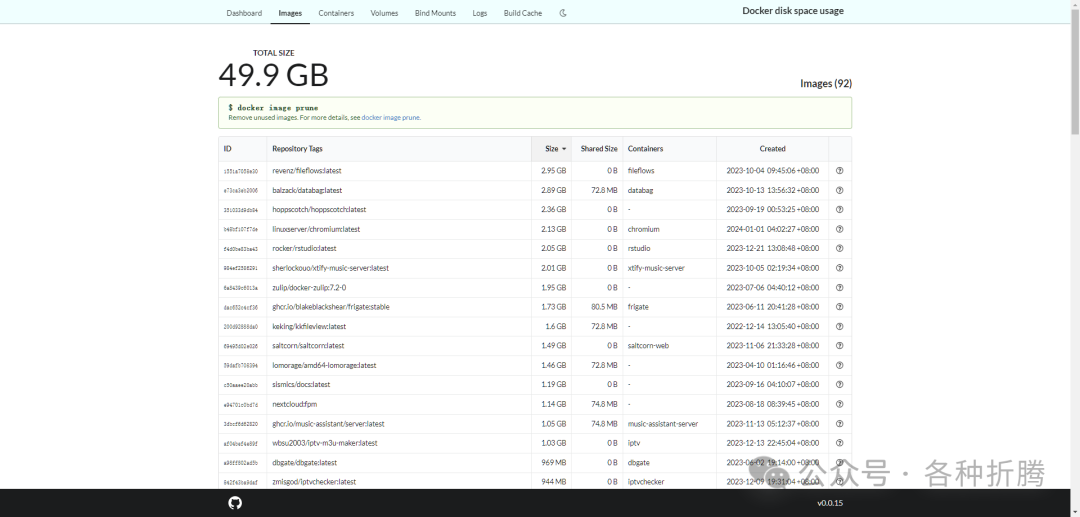Select rocker/rstudio:latest repository tag
1080x517 pixels.
point(304,249)
